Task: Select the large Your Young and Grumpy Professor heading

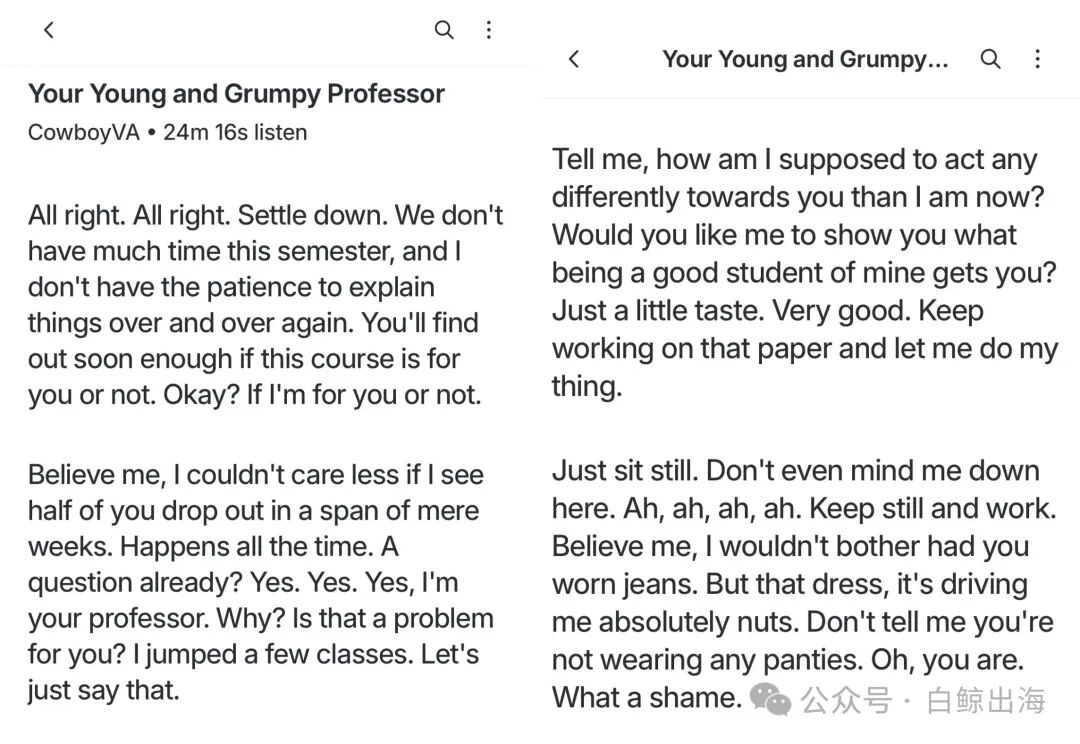Action: [236, 94]
